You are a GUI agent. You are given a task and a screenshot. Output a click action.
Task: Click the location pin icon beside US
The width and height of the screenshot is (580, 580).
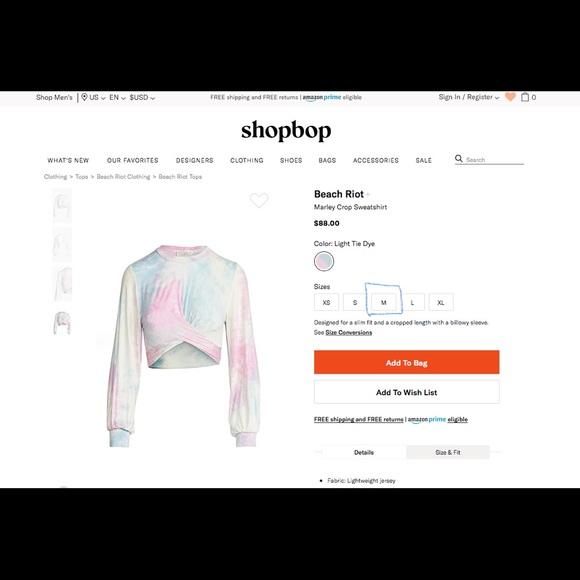pos(84,97)
